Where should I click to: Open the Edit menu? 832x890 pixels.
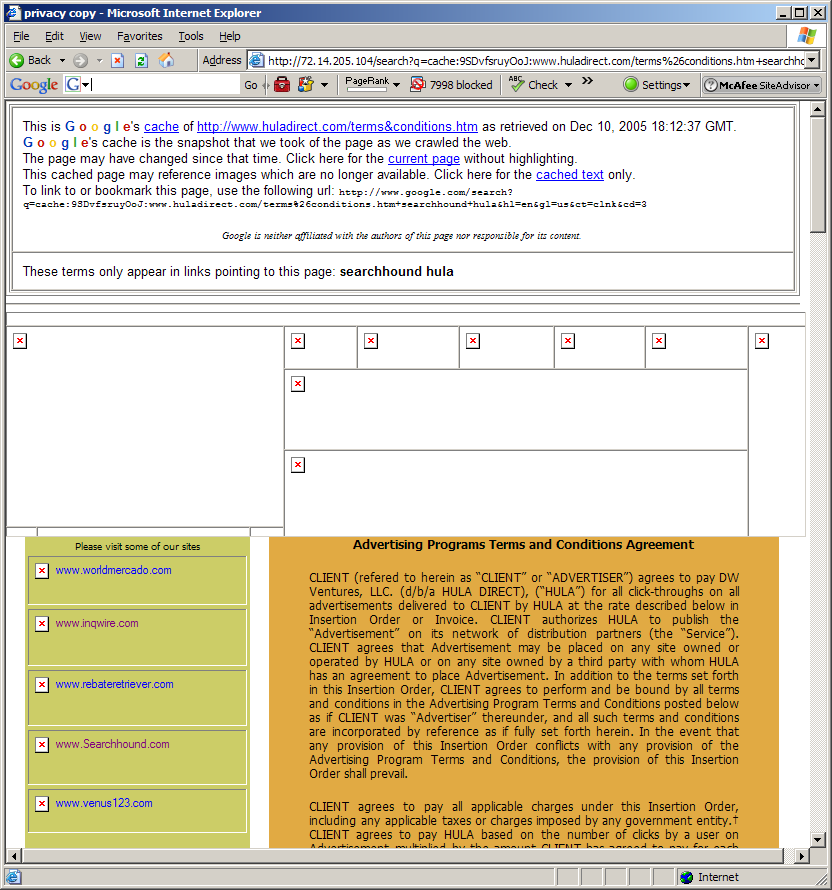click(x=54, y=36)
